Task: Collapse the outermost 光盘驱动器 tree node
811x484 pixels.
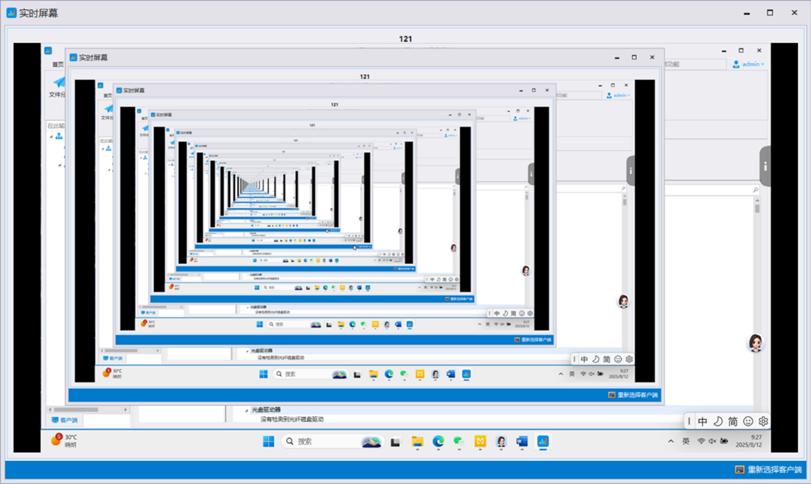Action: click(246, 410)
